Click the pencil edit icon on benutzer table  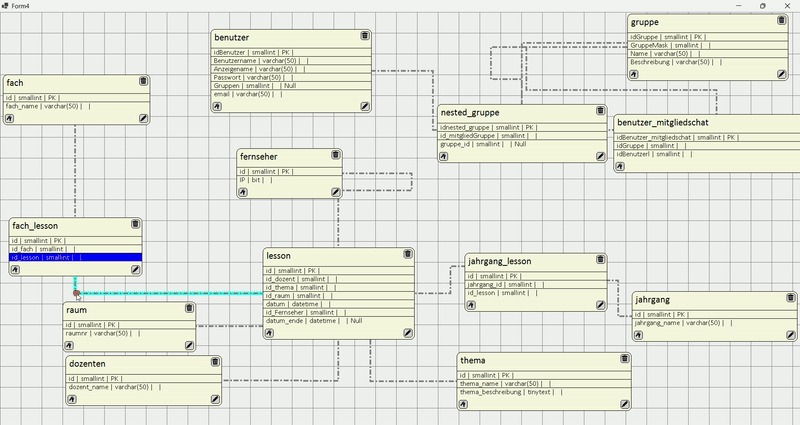point(364,105)
